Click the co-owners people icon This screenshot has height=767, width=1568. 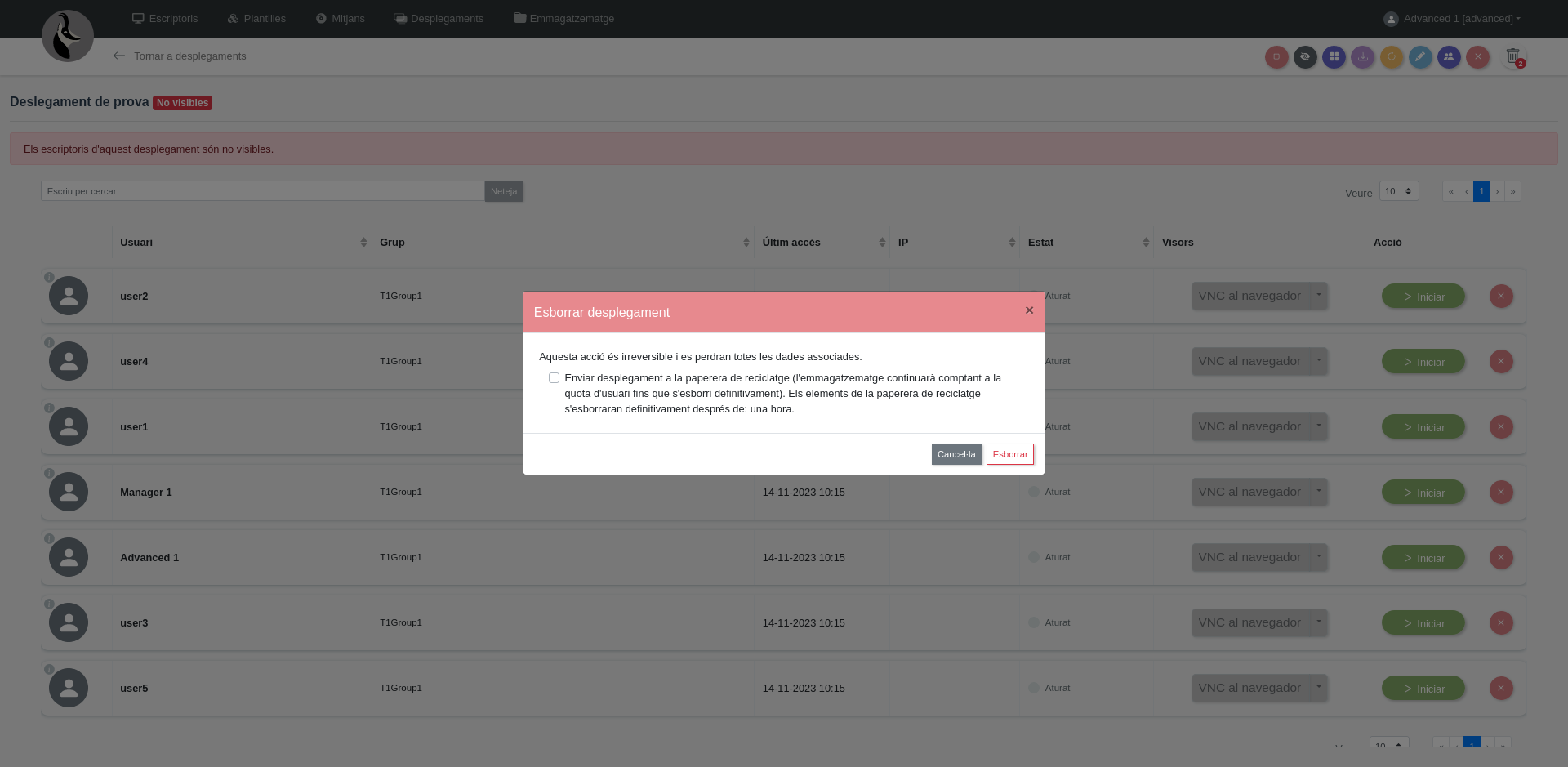click(x=1449, y=57)
